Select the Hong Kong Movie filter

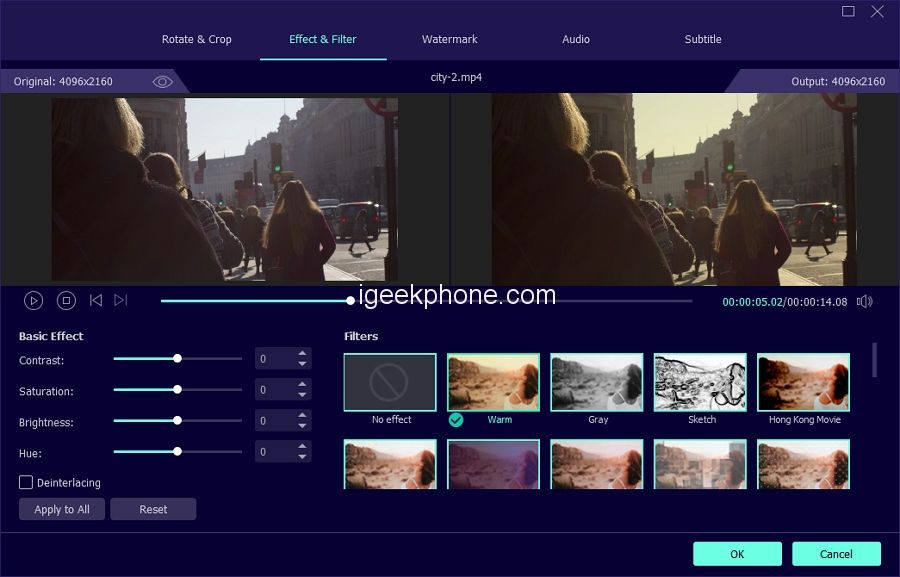tap(804, 382)
